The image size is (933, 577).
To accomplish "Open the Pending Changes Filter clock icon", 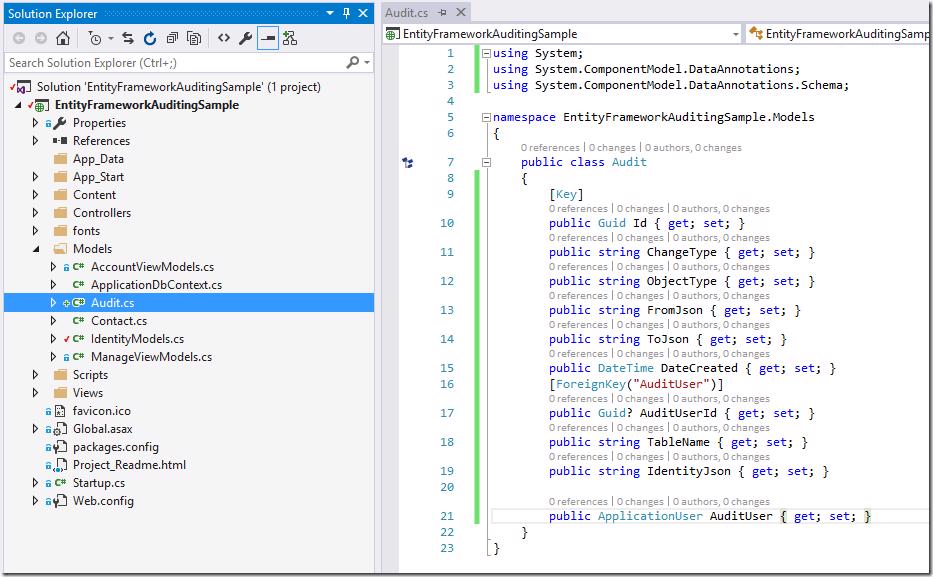I will pyautogui.click(x=95, y=38).
